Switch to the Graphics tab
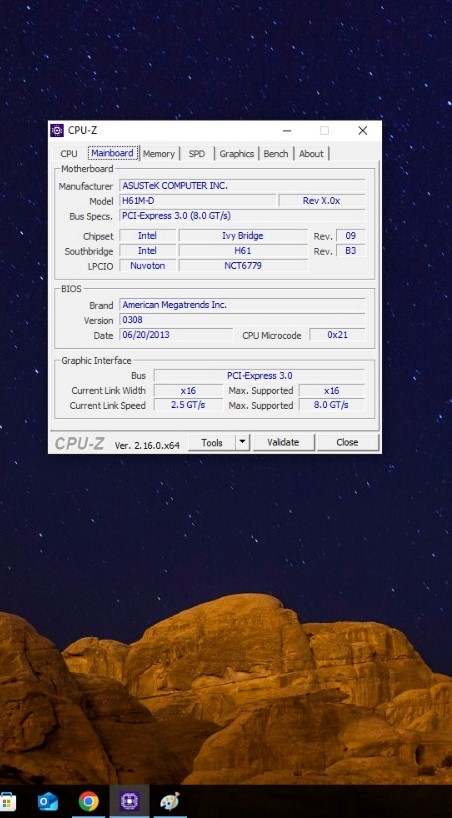452x818 pixels. point(236,154)
